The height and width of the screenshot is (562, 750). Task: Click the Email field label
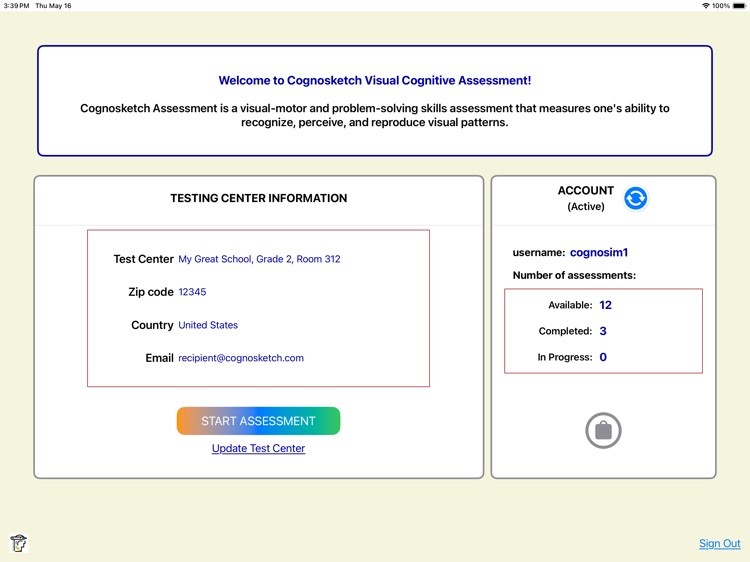(159, 358)
